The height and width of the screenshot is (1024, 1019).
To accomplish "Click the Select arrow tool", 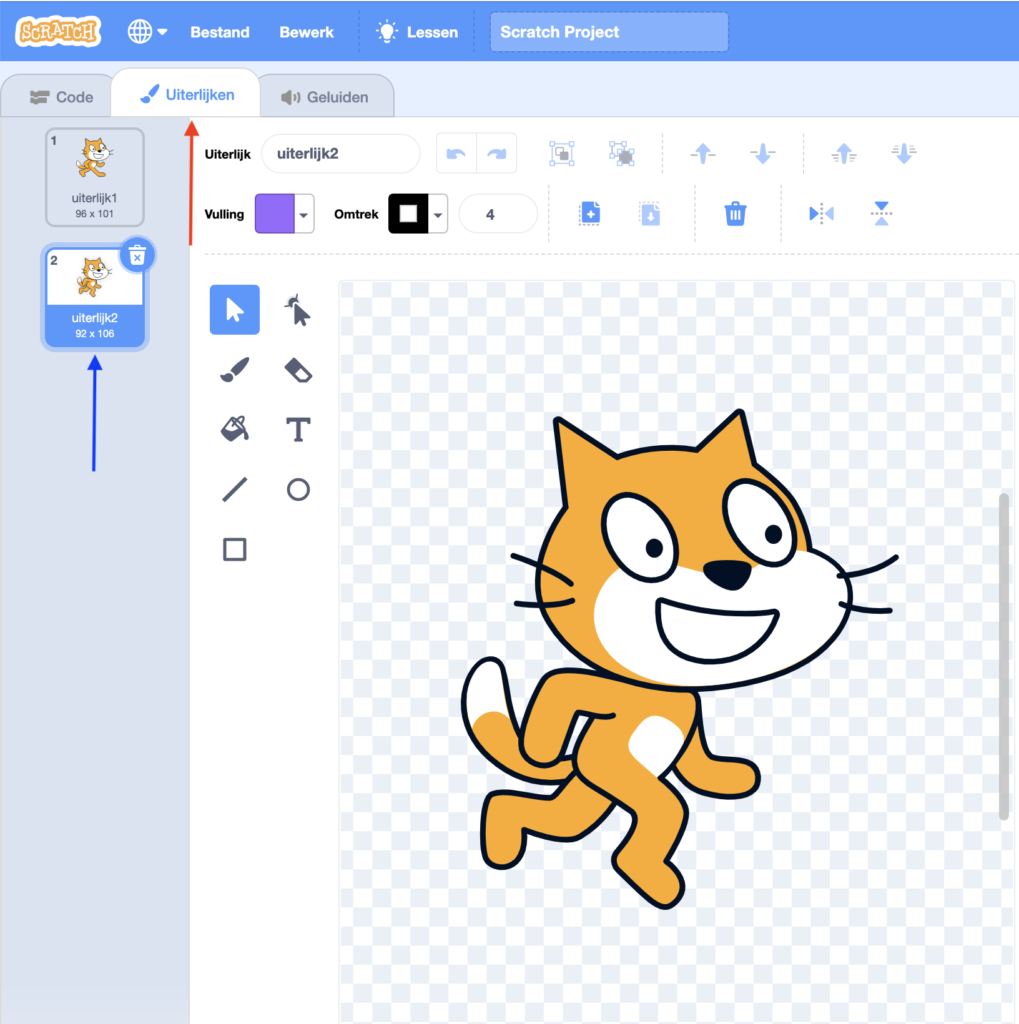I will click(234, 310).
